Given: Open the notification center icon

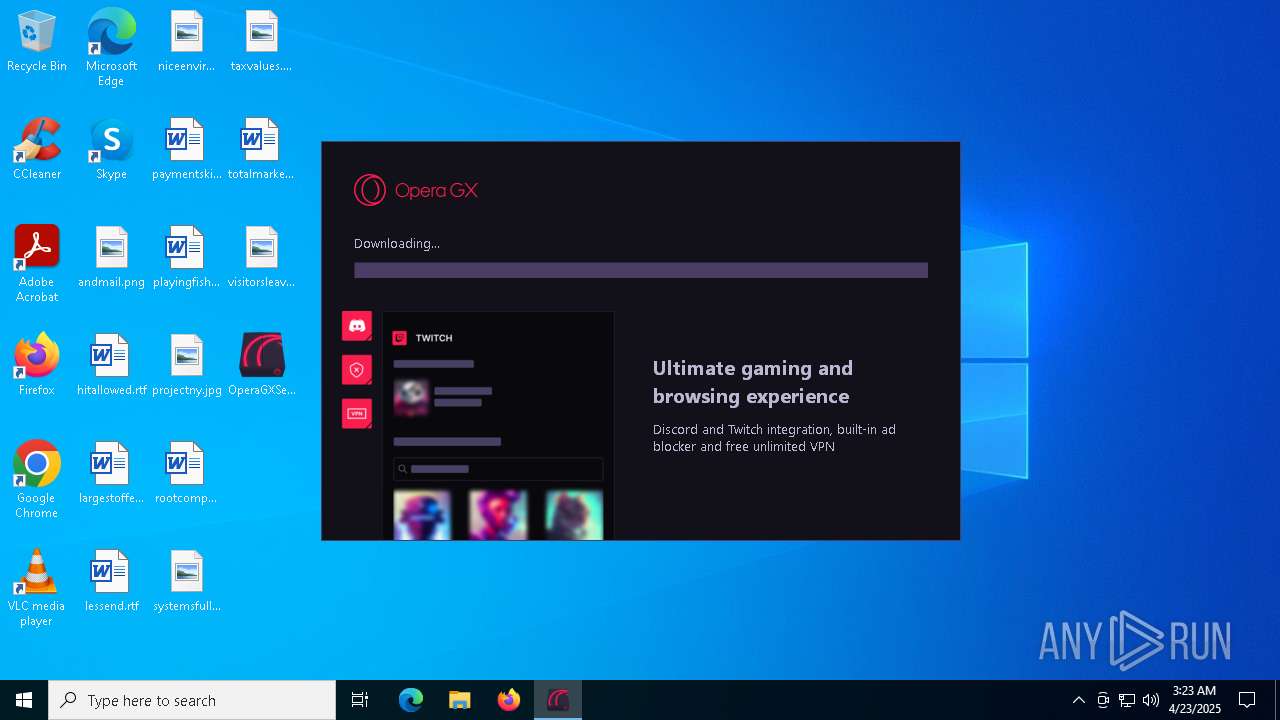Looking at the screenshot, I should coord(1247,700).
